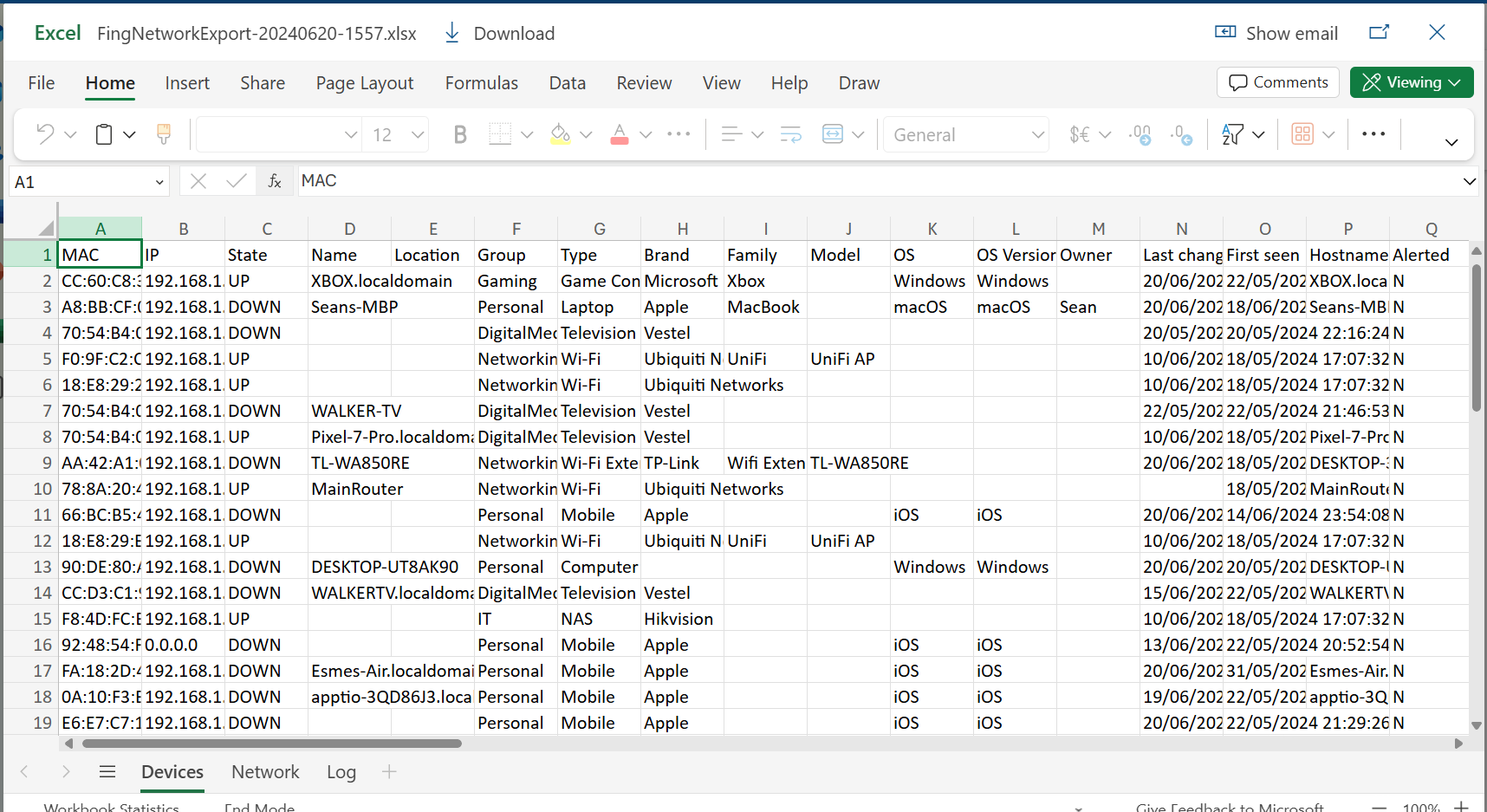Viewport: 1487px width, 812px height.
Task: Click the Undo icon
Action: point(45,134)
